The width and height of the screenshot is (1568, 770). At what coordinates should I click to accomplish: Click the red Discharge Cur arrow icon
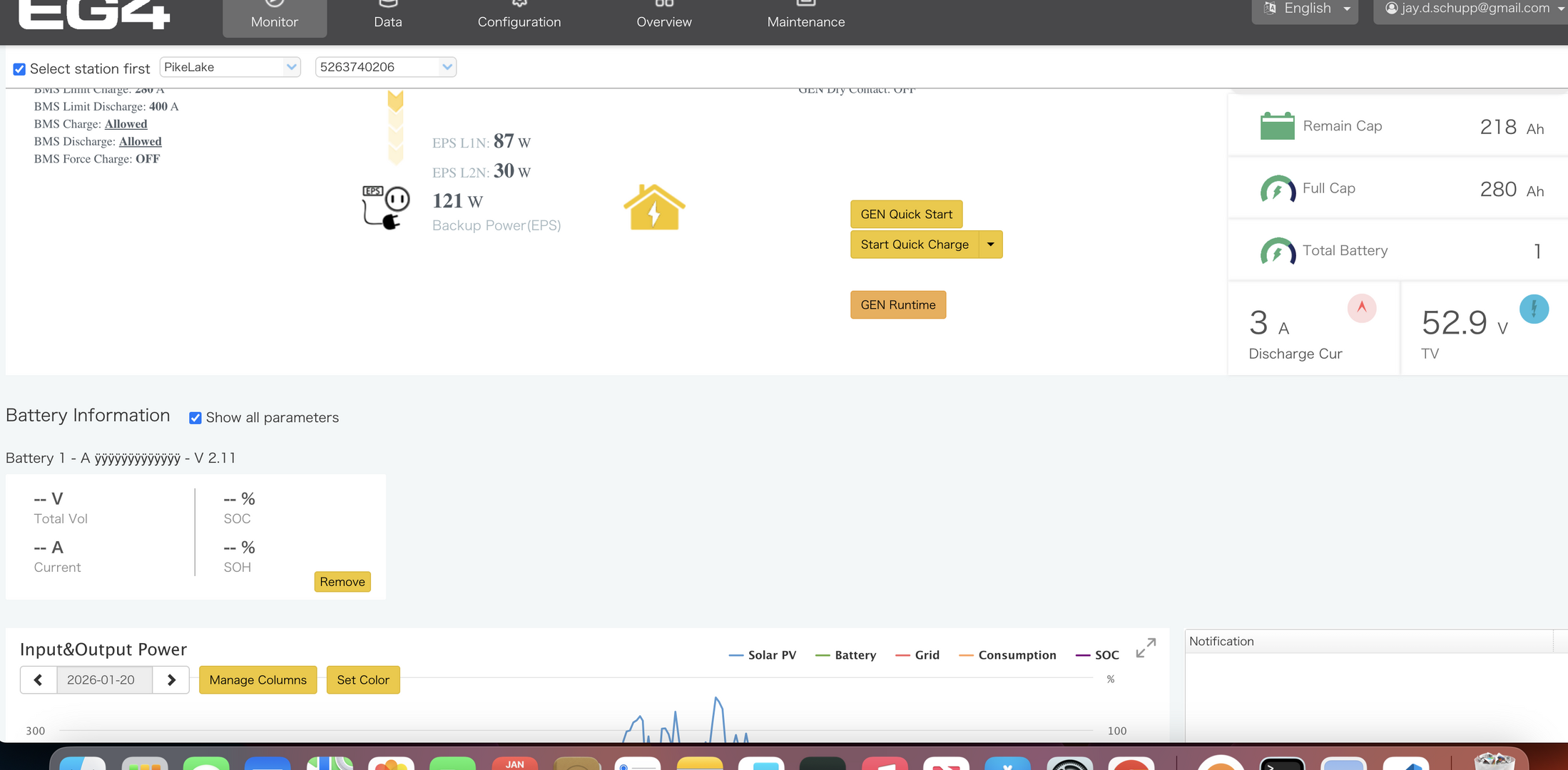coord(1361,308)
